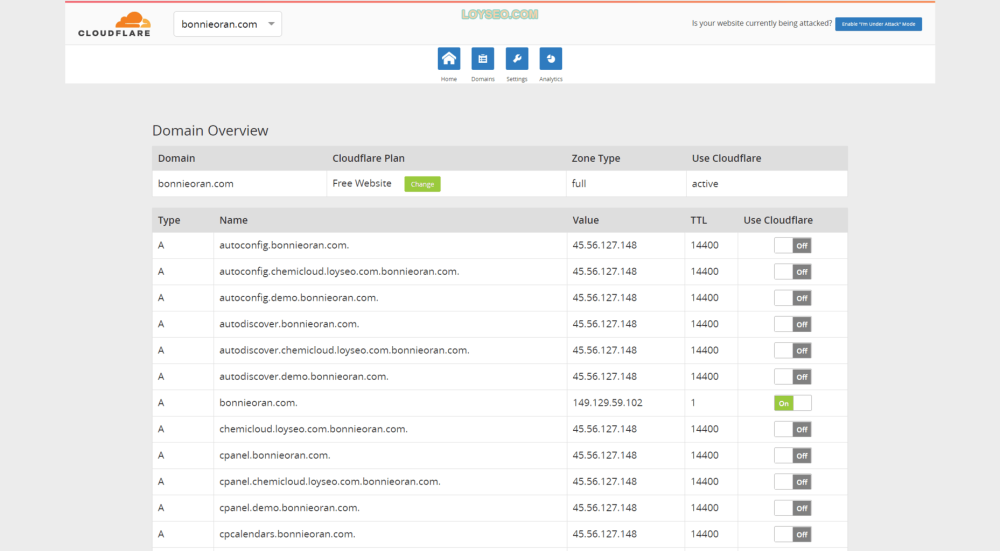This screenshot has width=1000, height=551.
Task: Click the Type column header
Action: tap(169, 220)
